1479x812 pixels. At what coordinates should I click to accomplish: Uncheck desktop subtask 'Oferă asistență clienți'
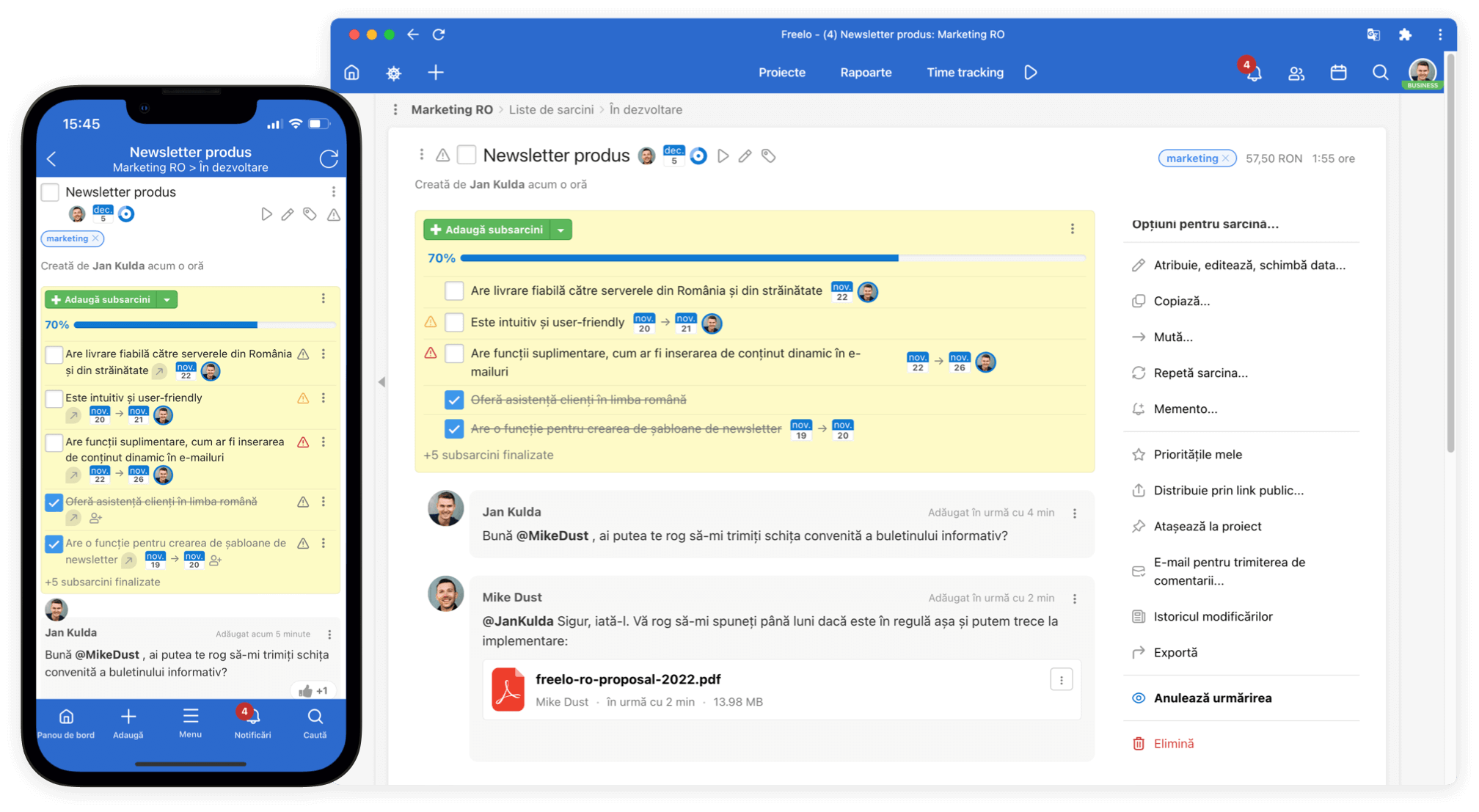coord(454,400)
